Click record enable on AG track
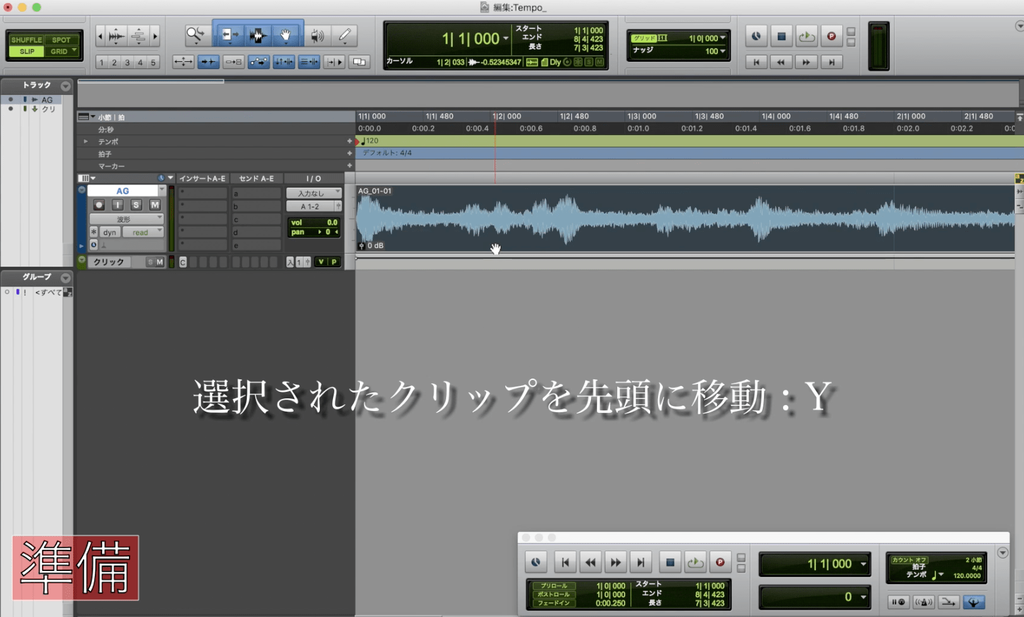Screen dimensions: 1024x617 (x=99, y=205)
